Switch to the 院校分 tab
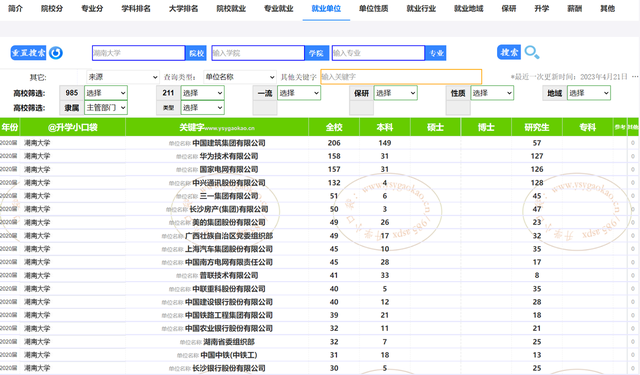Image resolution: width=640 pixels, height=375 pixels. [52, 8]
